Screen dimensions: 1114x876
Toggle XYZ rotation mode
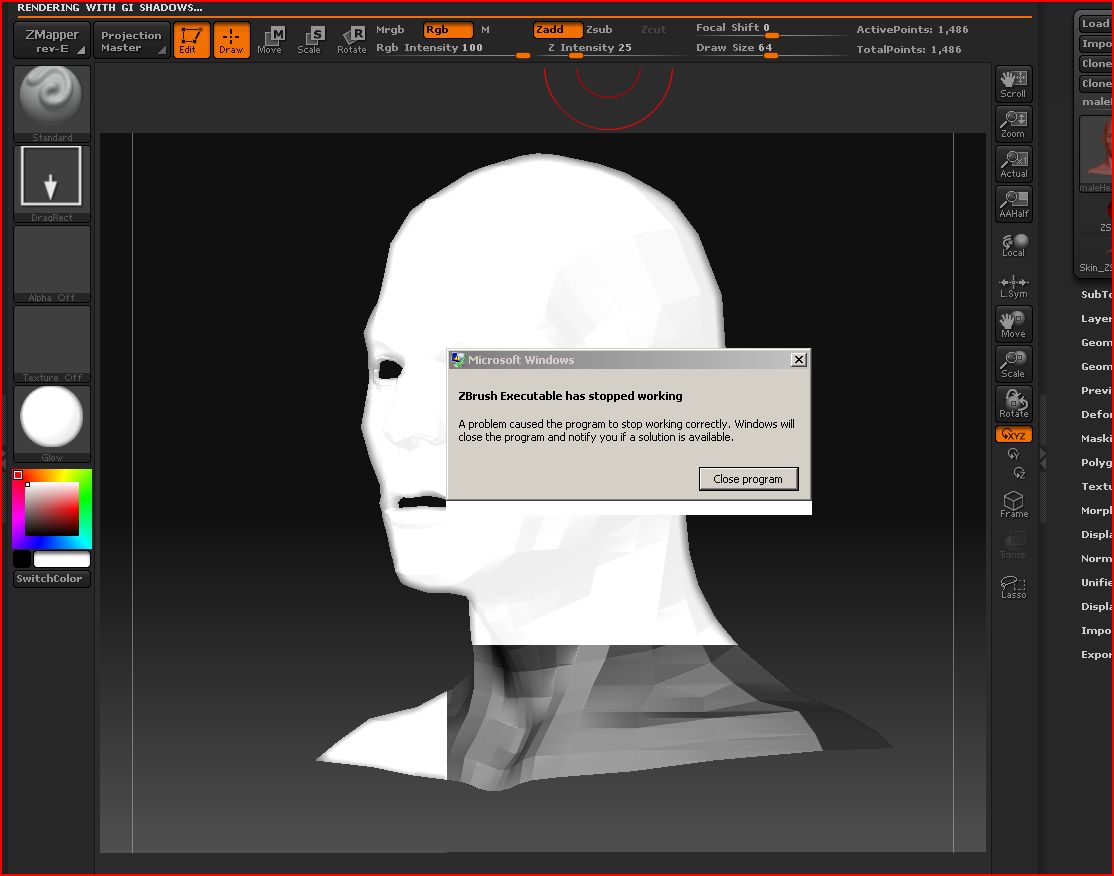click(1014, 435)
